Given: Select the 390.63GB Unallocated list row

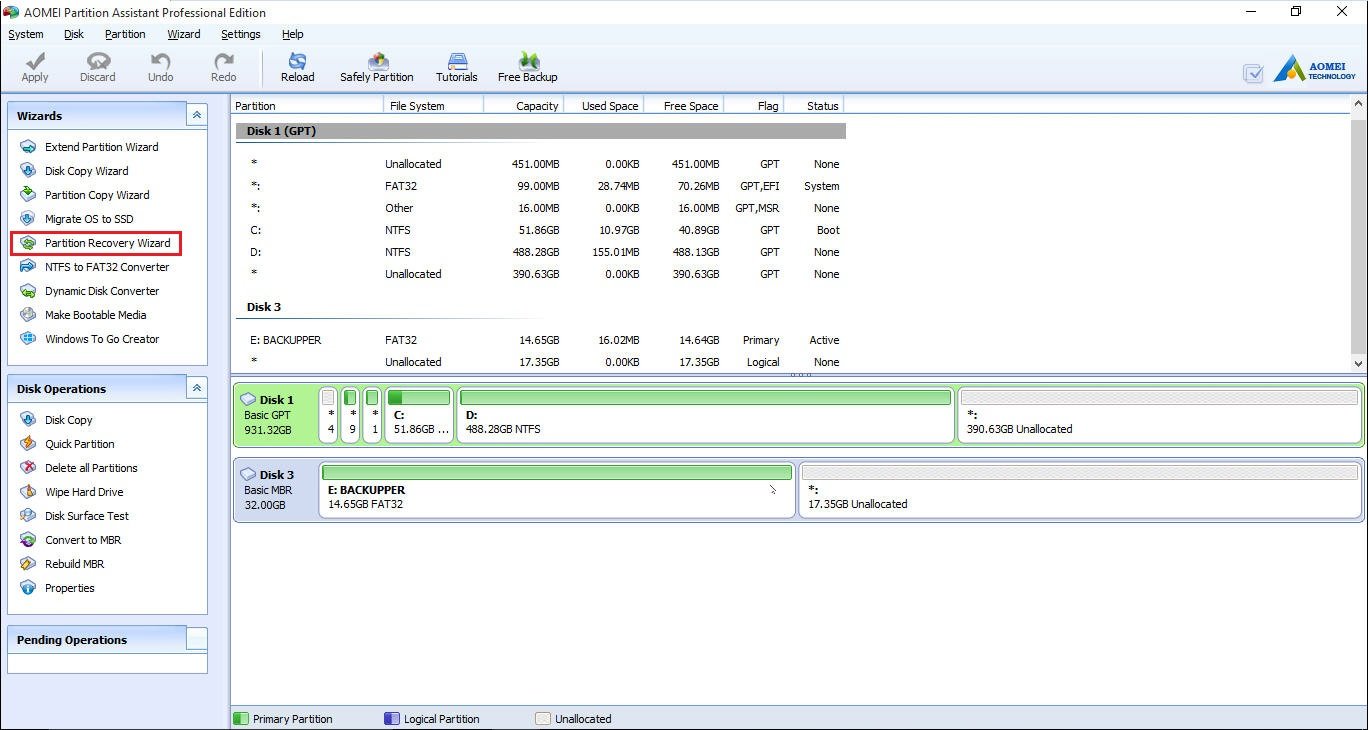Looking at the screenshot, I should click(x=541, y=274).
